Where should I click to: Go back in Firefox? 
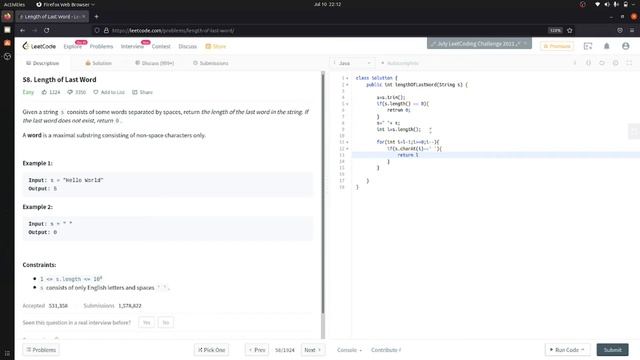pos(22,30)
